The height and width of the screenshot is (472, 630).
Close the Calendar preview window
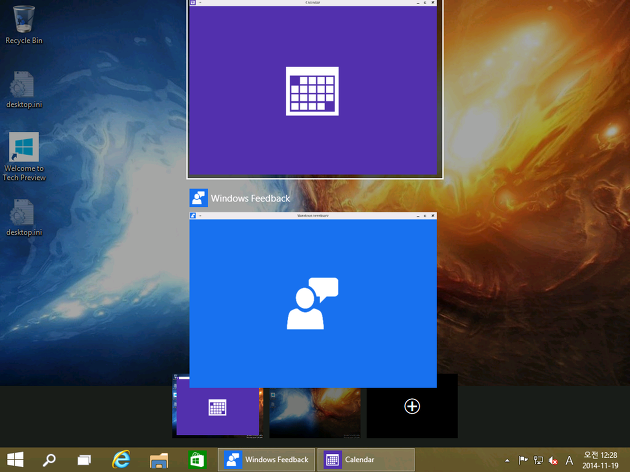433,2
